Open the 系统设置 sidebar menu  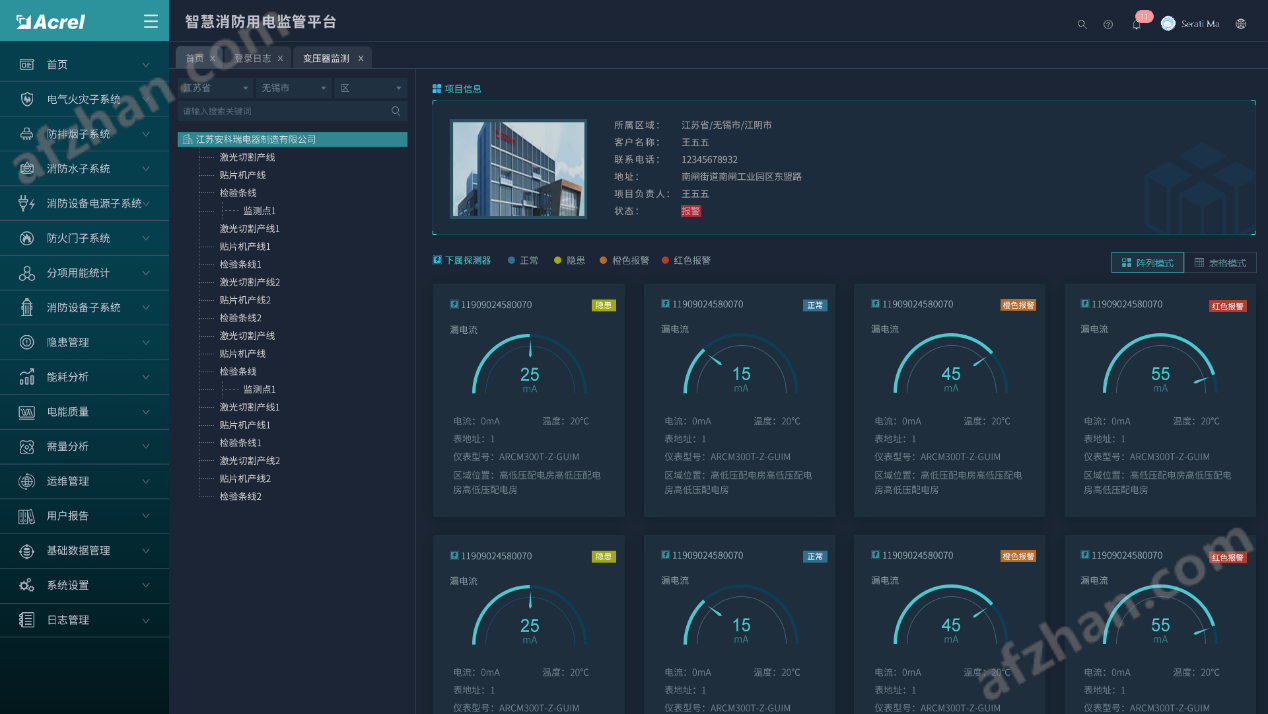click(x=84, y=585)
